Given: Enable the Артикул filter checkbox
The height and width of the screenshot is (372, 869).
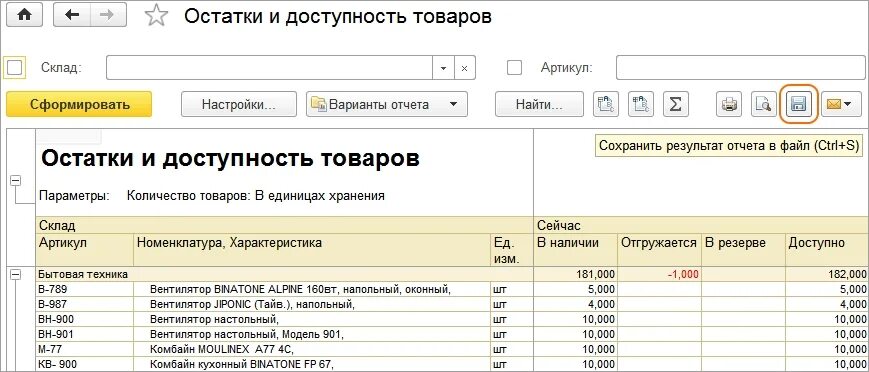Looking at the screenshot, I should [515, 68].
